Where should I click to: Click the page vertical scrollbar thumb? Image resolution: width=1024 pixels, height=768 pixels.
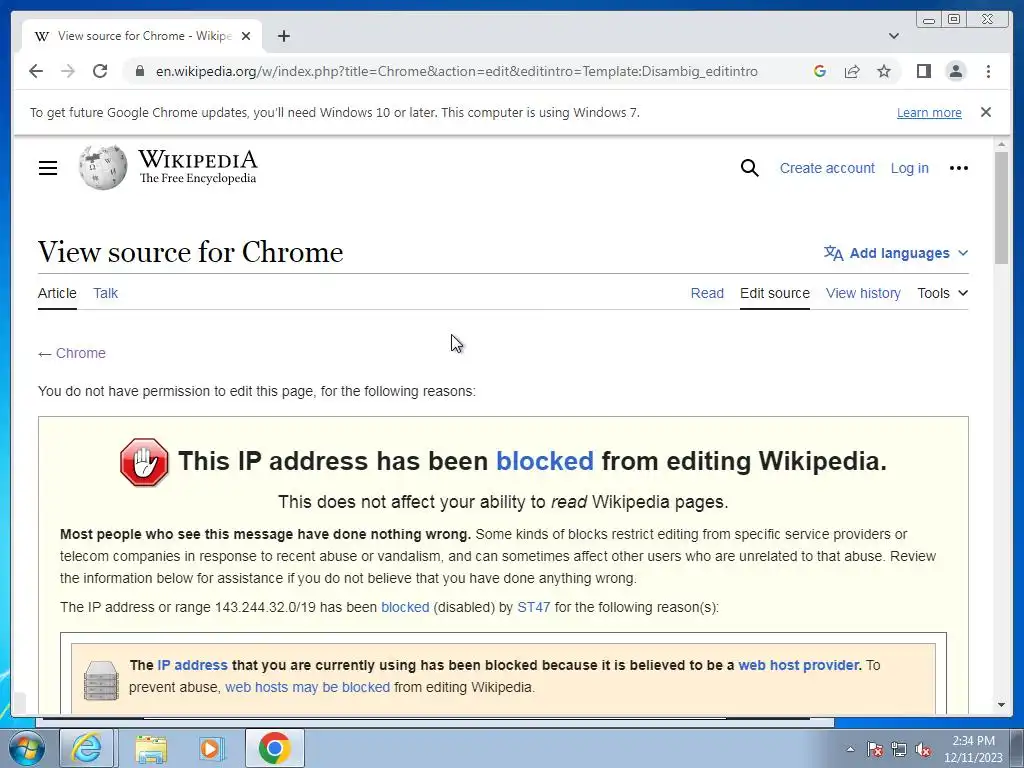point(1001,208)
